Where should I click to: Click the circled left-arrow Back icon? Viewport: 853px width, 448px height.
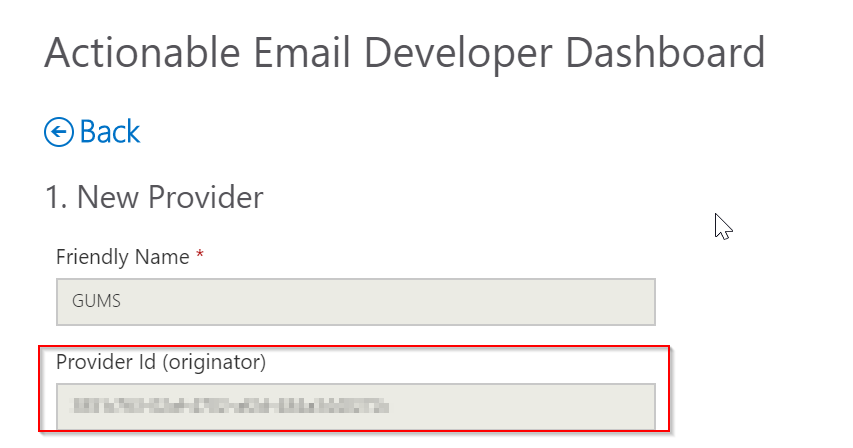(x=59, y=132)
